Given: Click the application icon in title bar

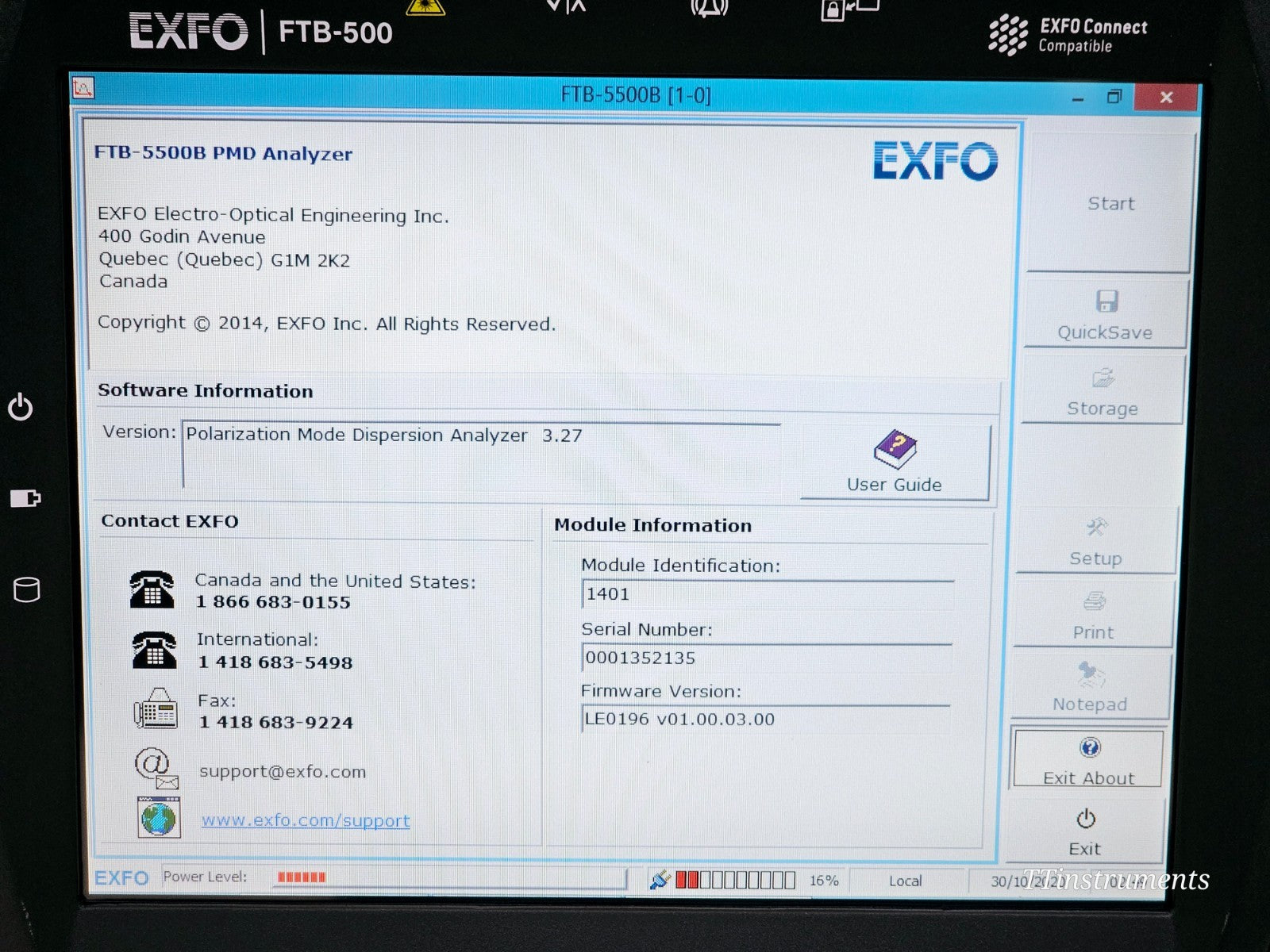Looking at the screenshot, I should pos(83,87).
